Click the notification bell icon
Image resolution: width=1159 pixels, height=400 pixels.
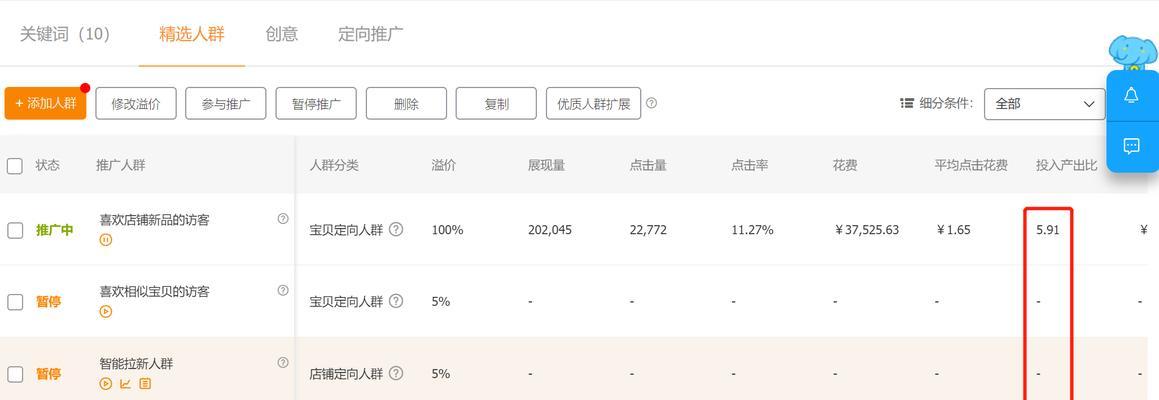click(1131, 95)
